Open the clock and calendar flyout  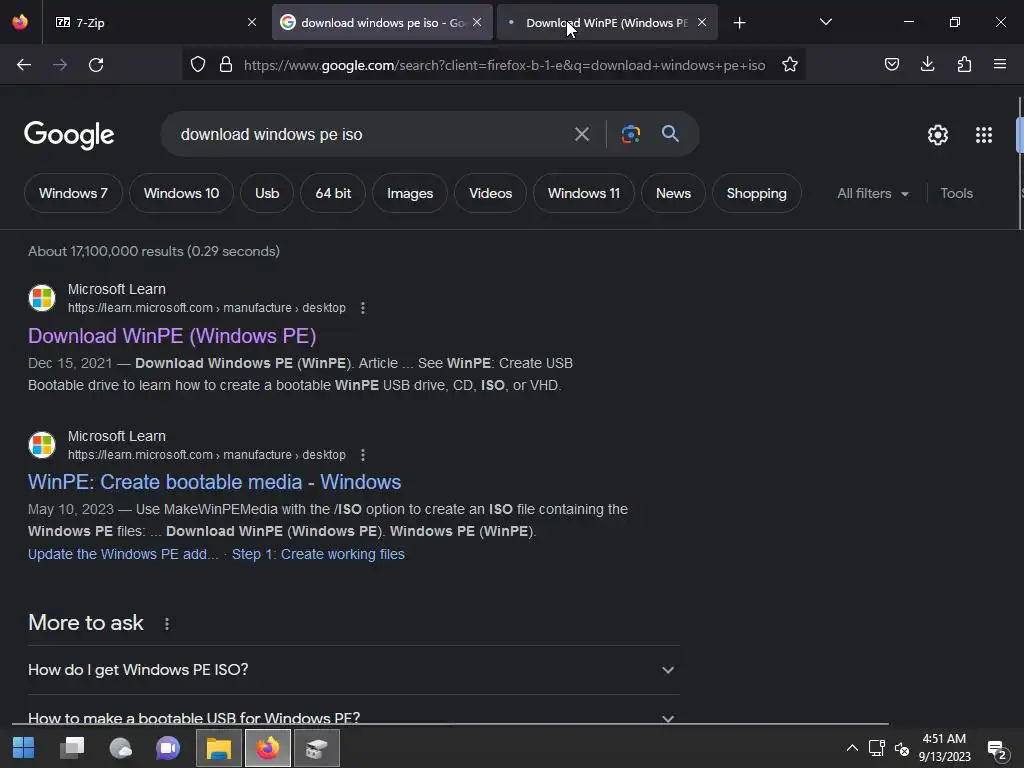(x=944, y=748)
